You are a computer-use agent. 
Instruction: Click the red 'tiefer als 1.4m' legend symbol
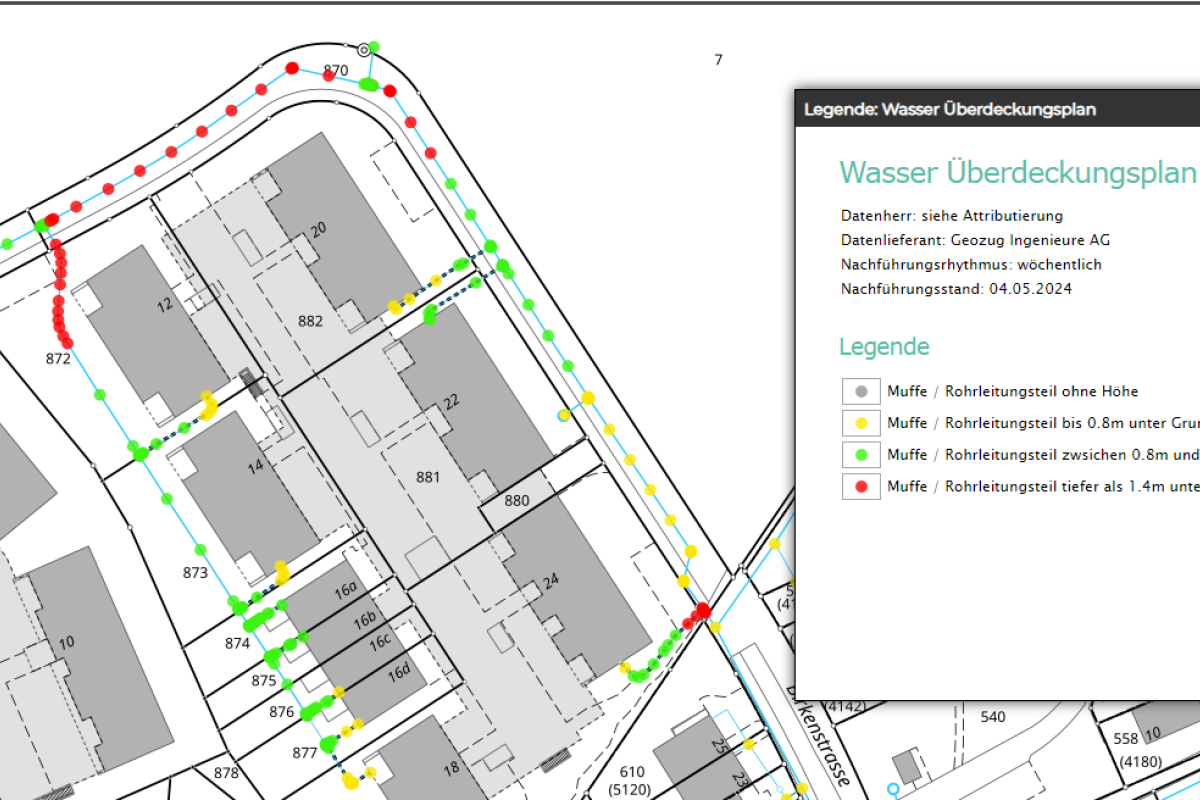tap(861, 487)
